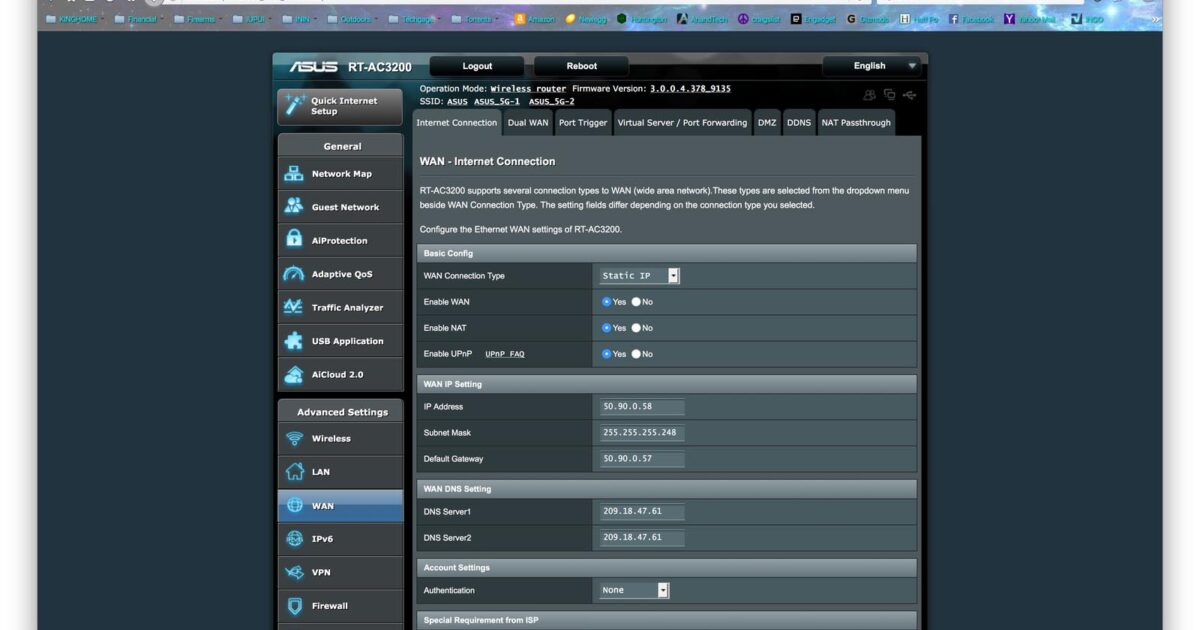Switch to the DMZ tab

pyautogui.click(x=767, y=123)
